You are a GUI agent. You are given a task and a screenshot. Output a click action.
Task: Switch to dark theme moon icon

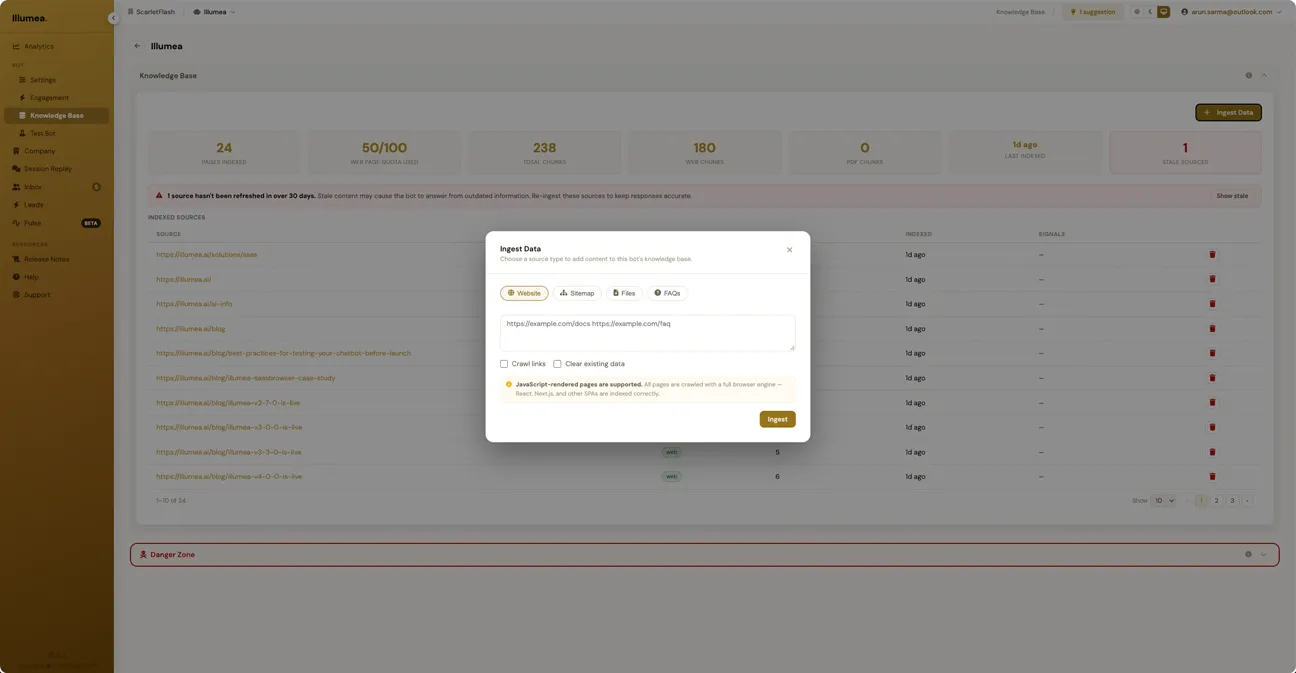1150,12
